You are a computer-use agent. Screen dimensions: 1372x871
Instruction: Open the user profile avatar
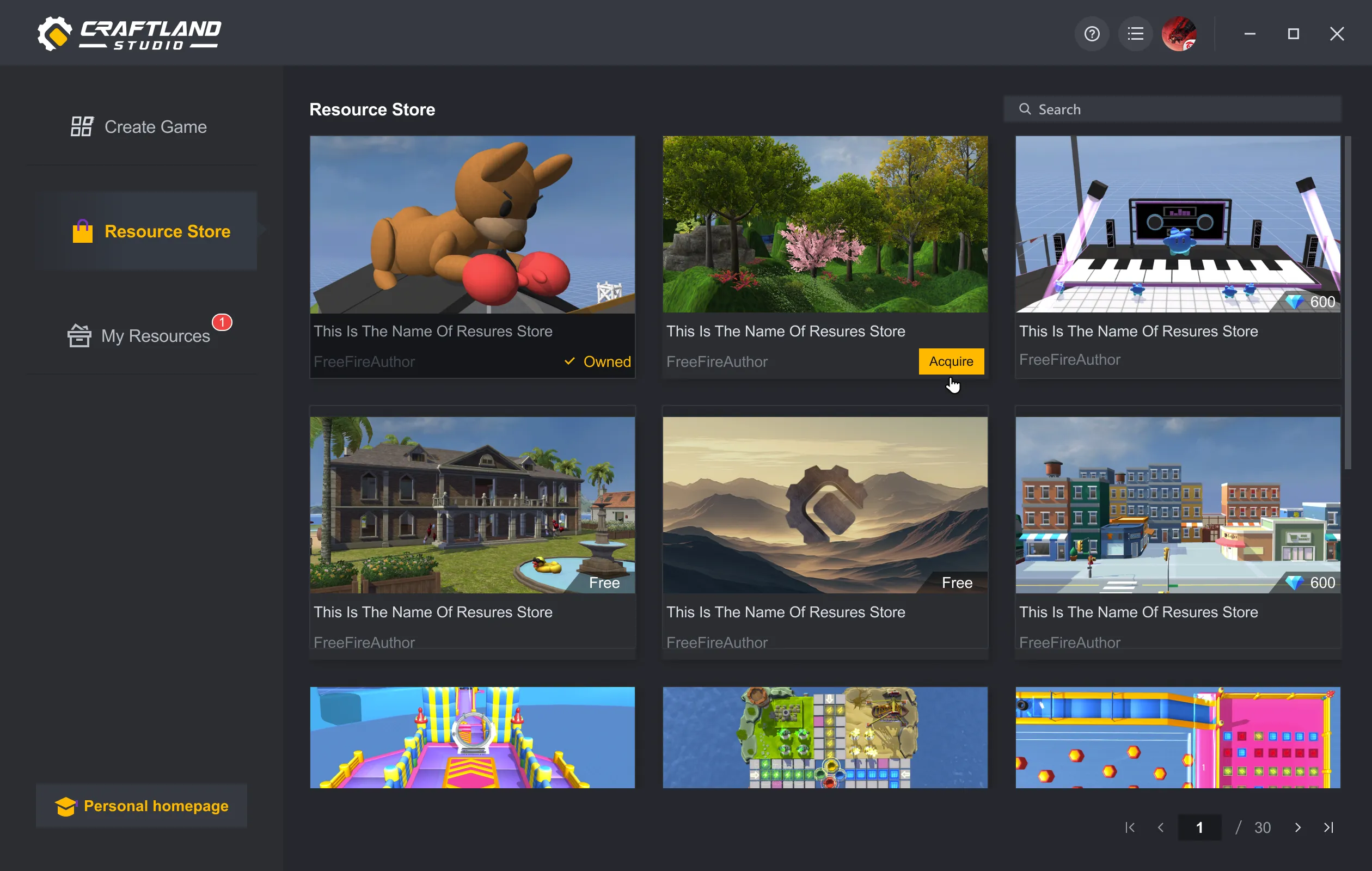[1178, 34]
